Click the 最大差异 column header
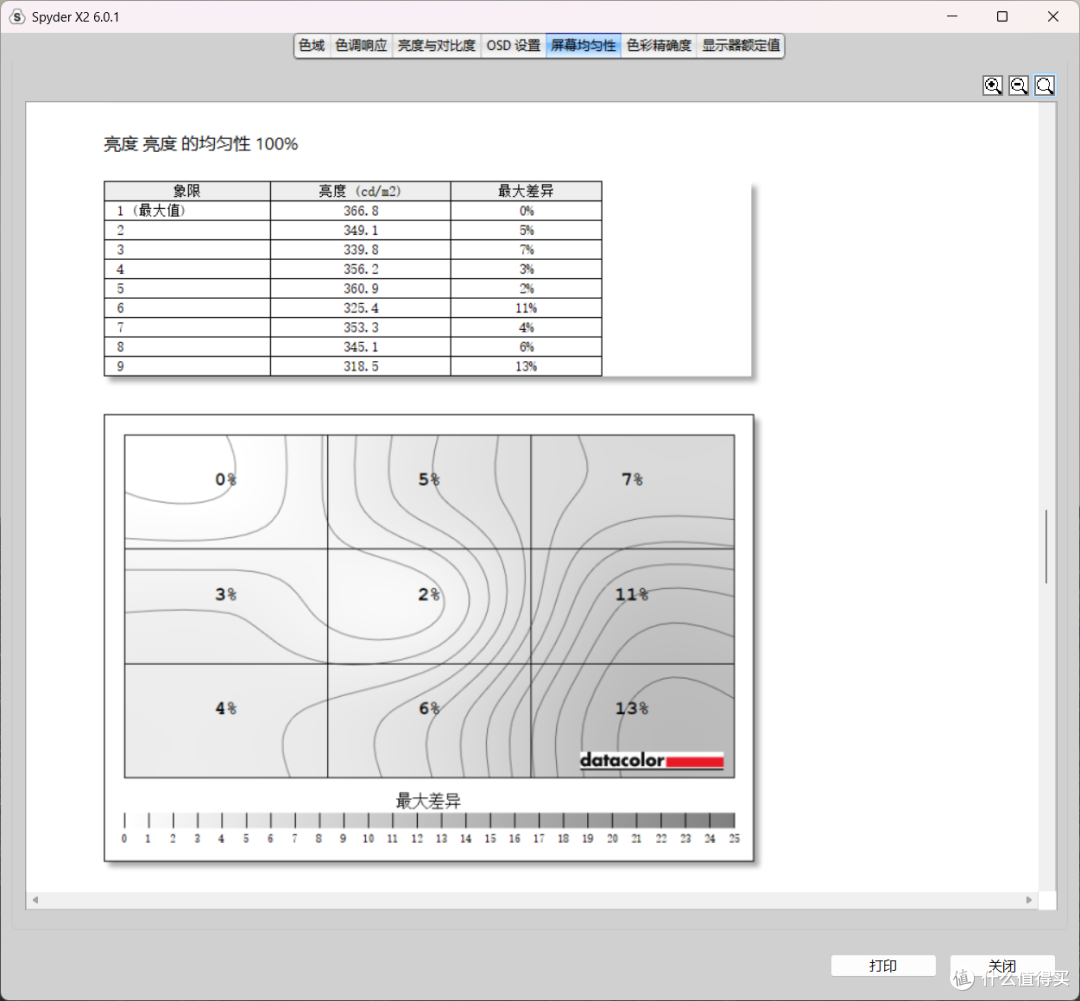Image resolution: width=1080 pixels, height=1001 pixels. click(x=526, y=191)
